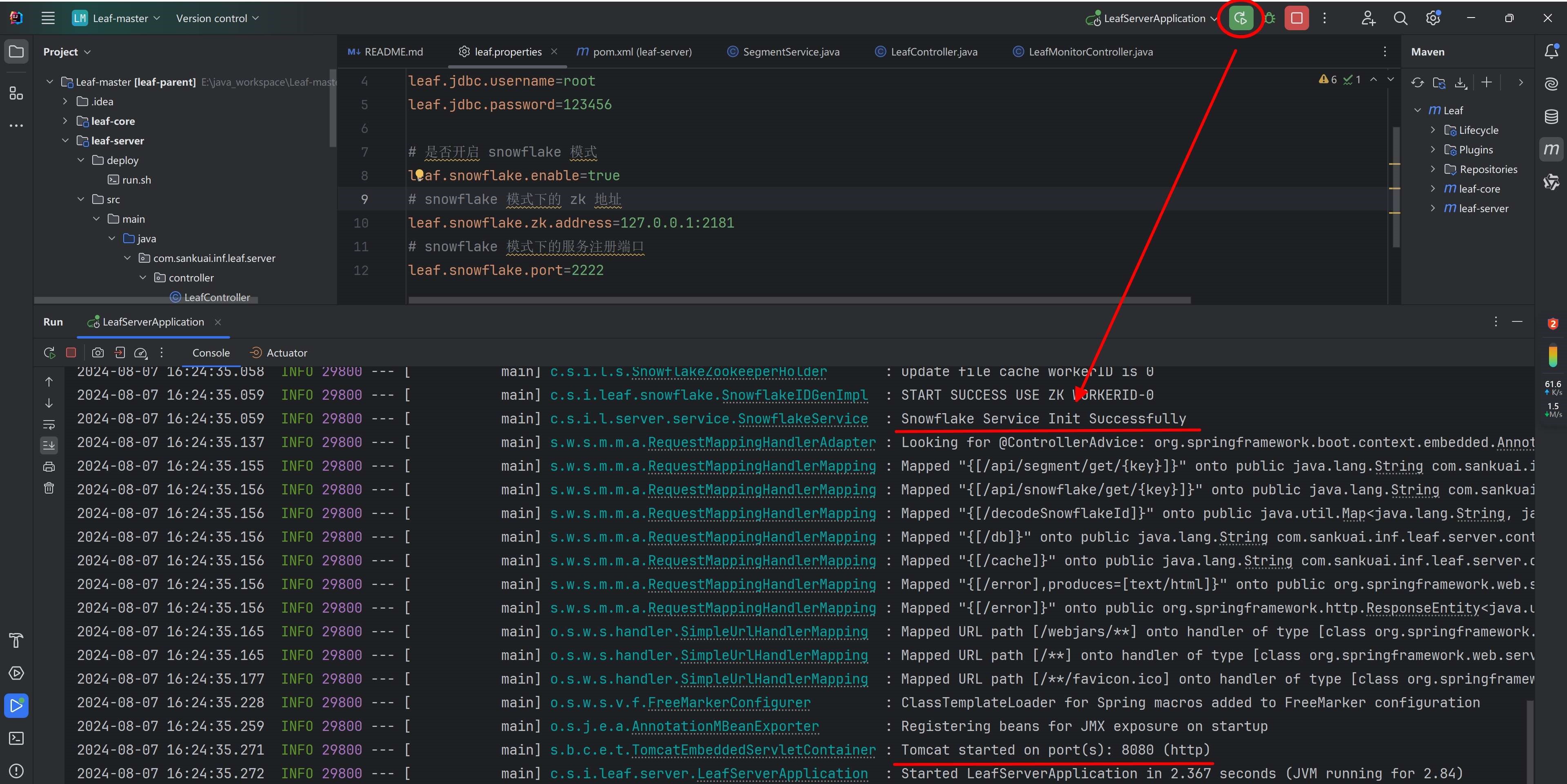Open the Notifications bell icon
1567x784 pixels.
[1551, 52]
